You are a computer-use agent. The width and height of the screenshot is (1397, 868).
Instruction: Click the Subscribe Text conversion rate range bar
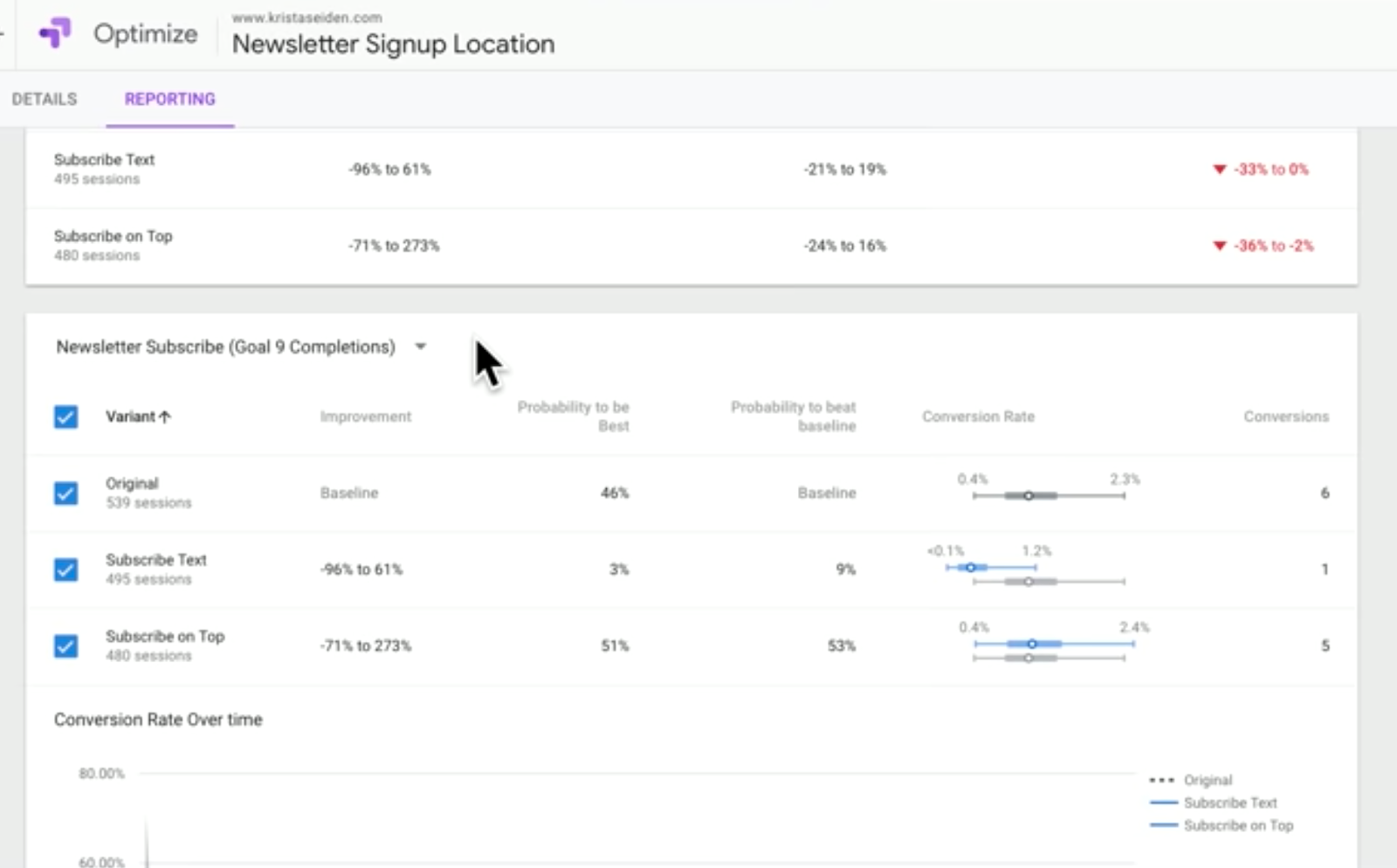pos(970,568)
